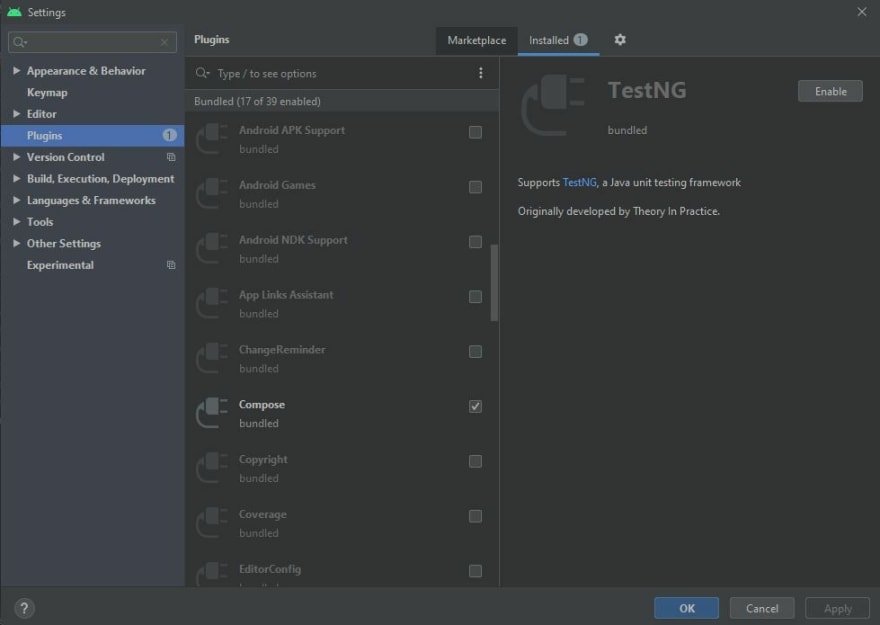The width and height of the screenshot is (880, 625).
Task: Click the large TestNG plugin icon
Action: [x=553, y=105]
